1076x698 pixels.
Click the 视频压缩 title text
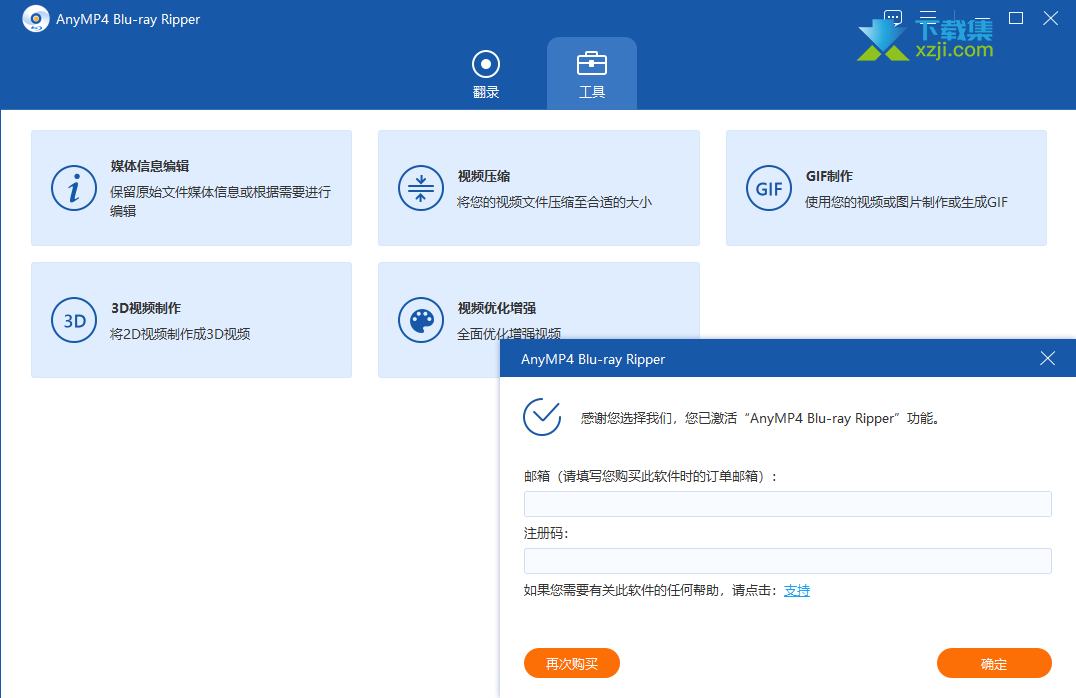click(484, 176)
